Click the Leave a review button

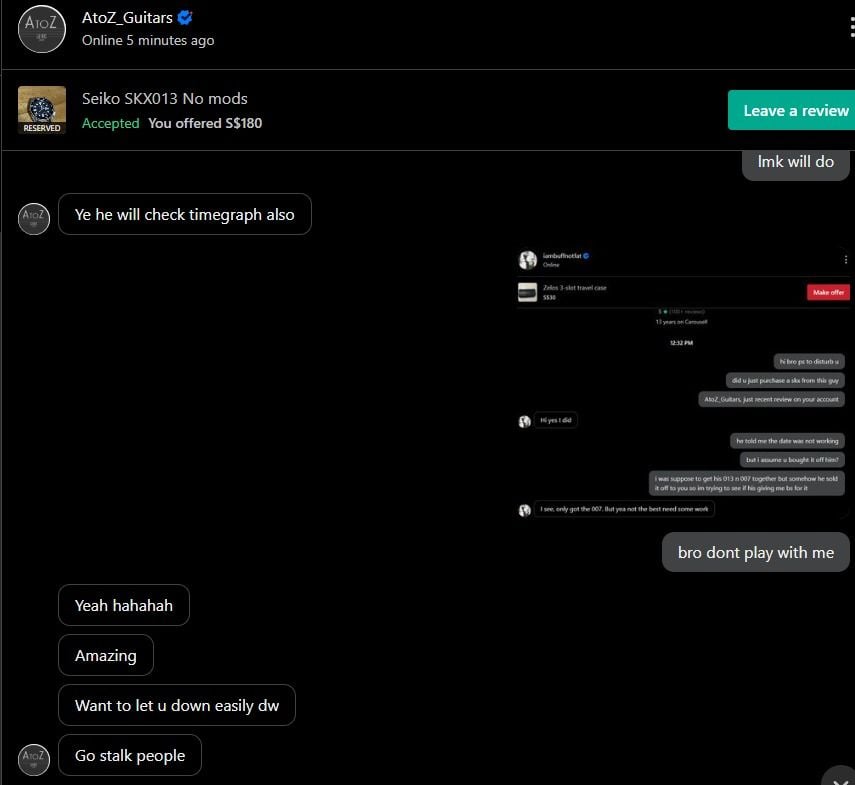[791, 110]
